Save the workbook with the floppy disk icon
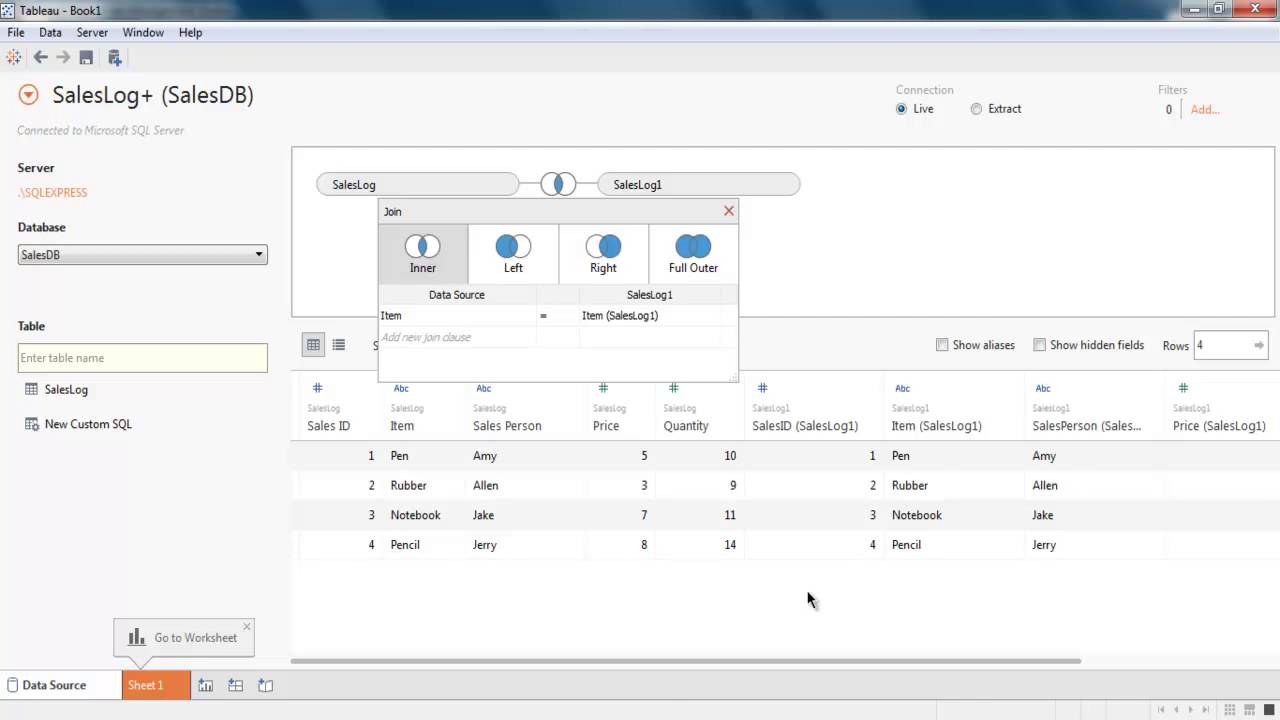The image size is (1280, 720). tap(86, 57)
